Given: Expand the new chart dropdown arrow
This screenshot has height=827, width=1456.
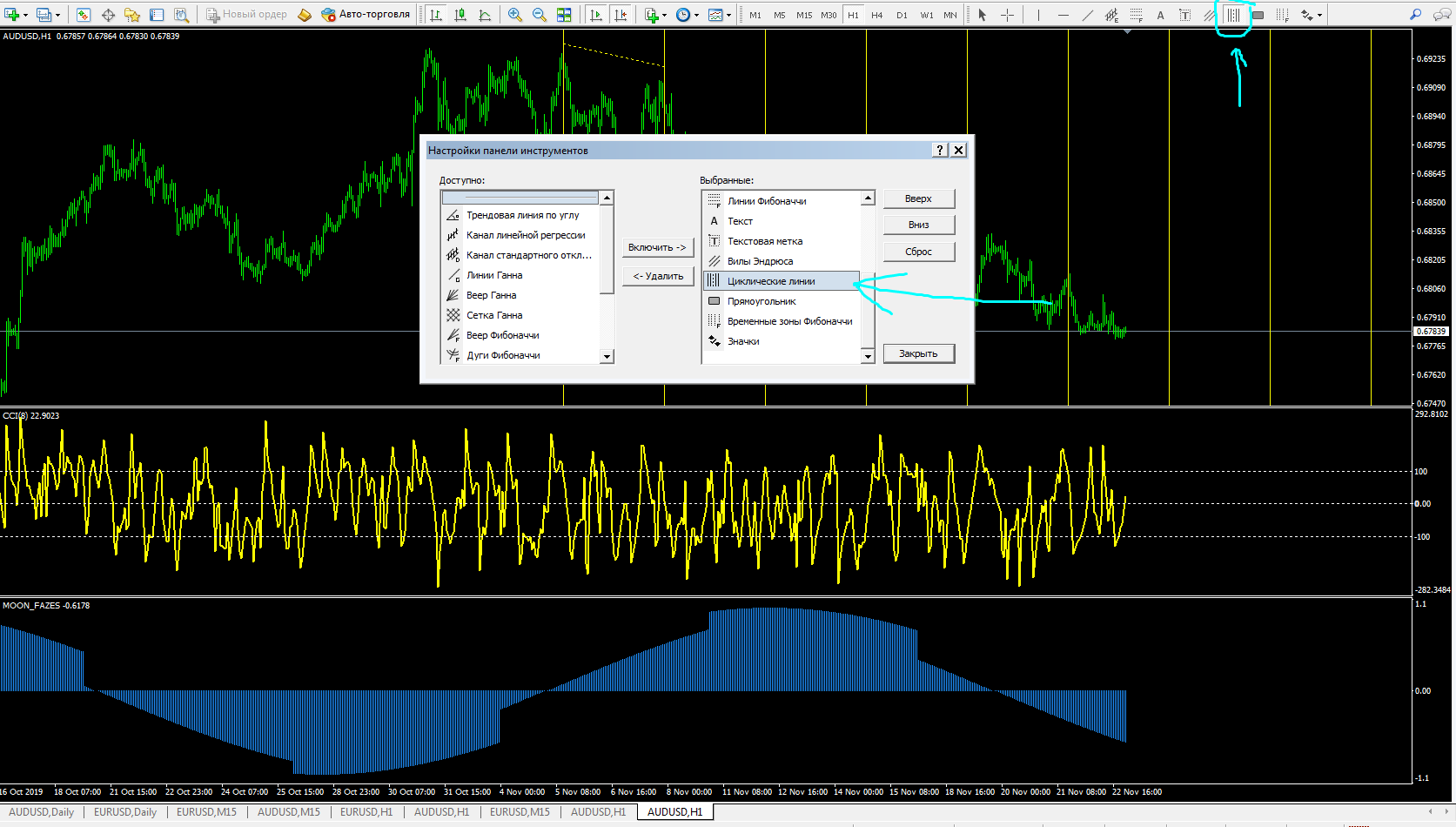Looking at the screenshot, I should [25, 15].
